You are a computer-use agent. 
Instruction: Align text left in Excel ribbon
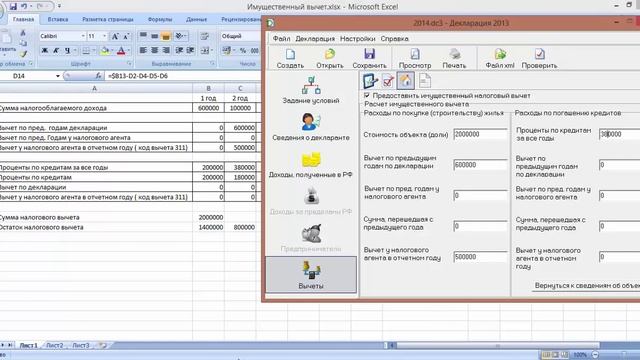click(x=143, y=50)
